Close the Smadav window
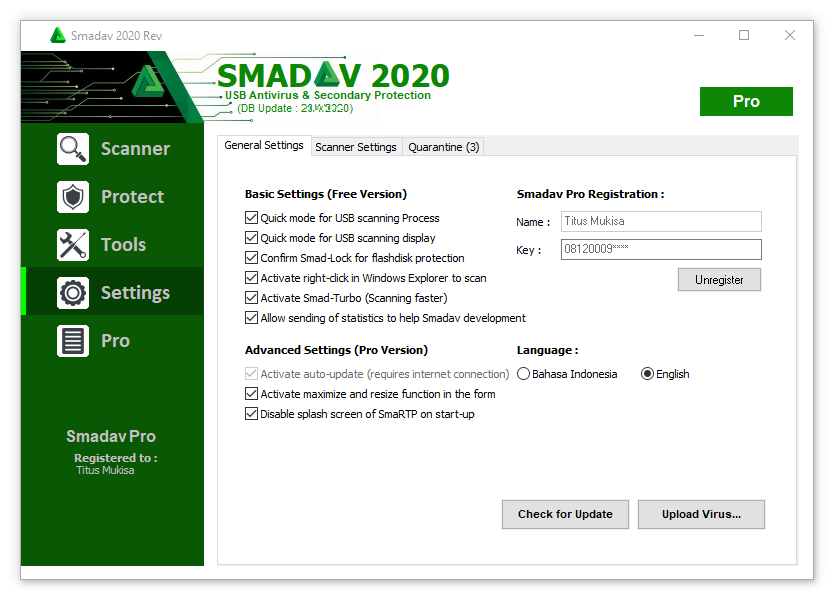The height and width of the screenshot is (597, 835). (x=790, y=35)
